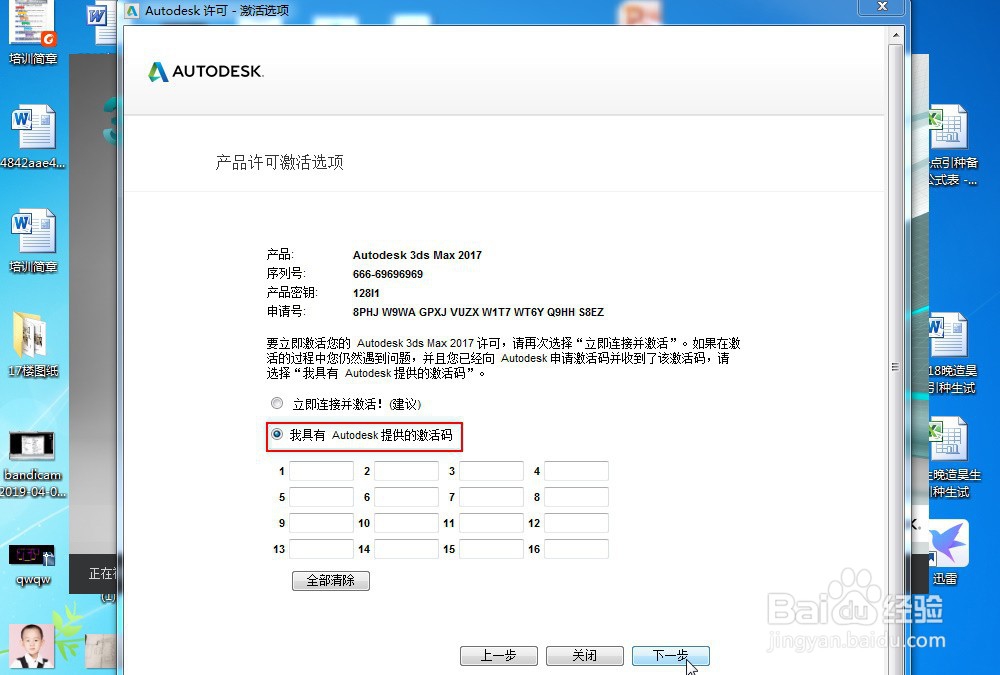Select 点引种备 Excel file desktop icon
The image size is (1000, 675).
pos(951,145)
